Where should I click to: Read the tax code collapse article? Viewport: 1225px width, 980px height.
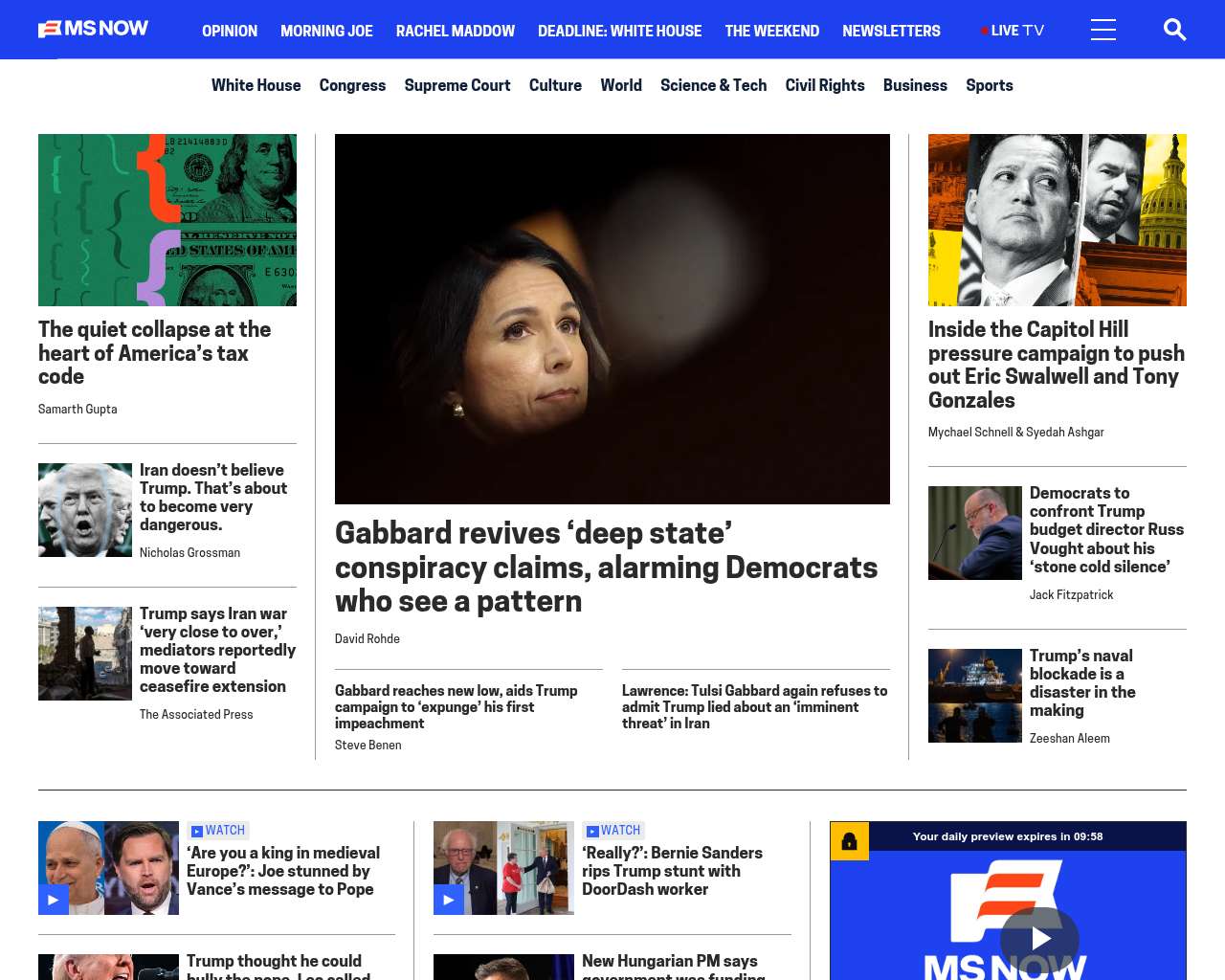click(x=154, y=352)
